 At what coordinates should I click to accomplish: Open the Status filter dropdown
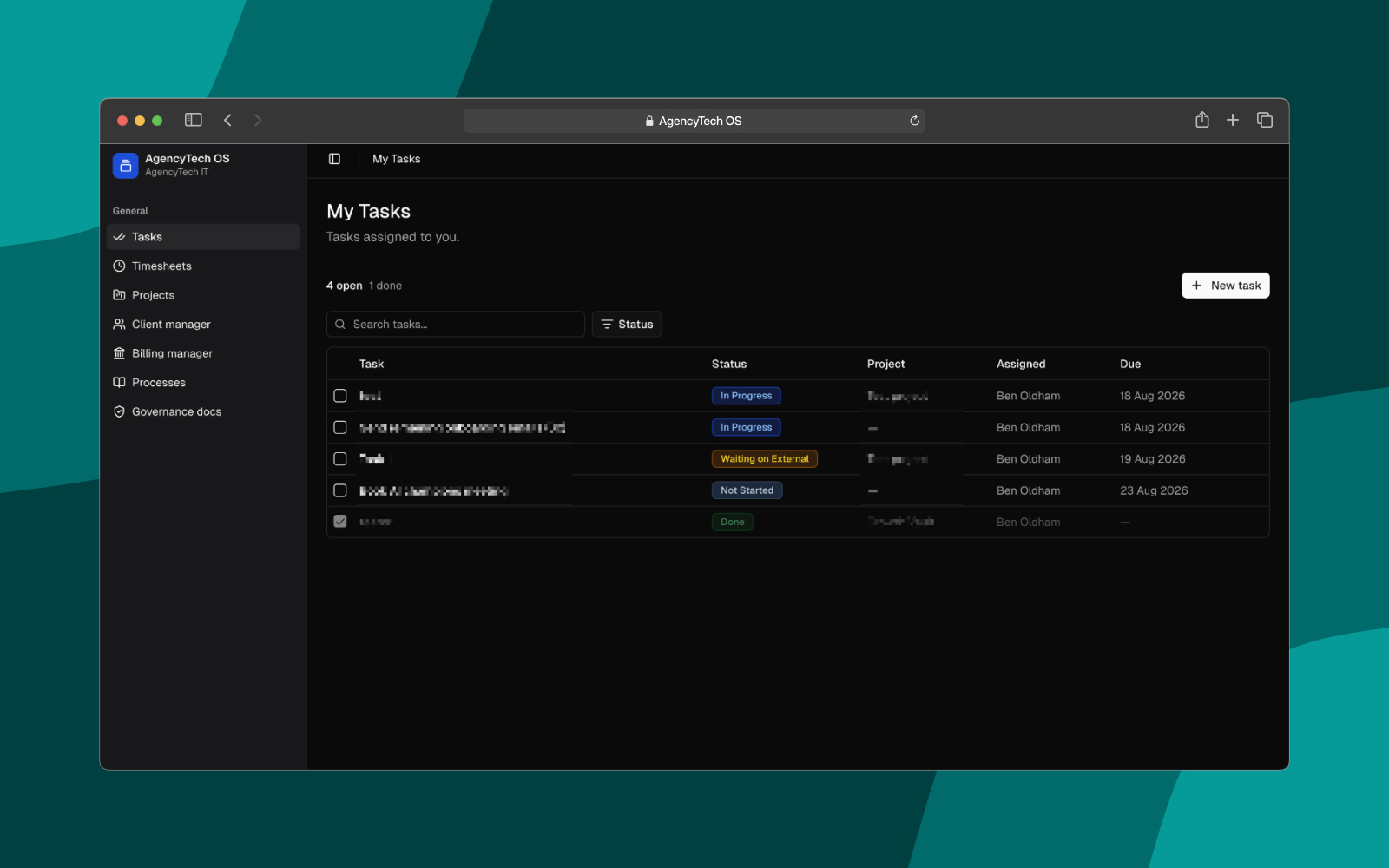(x=627, y=324)
